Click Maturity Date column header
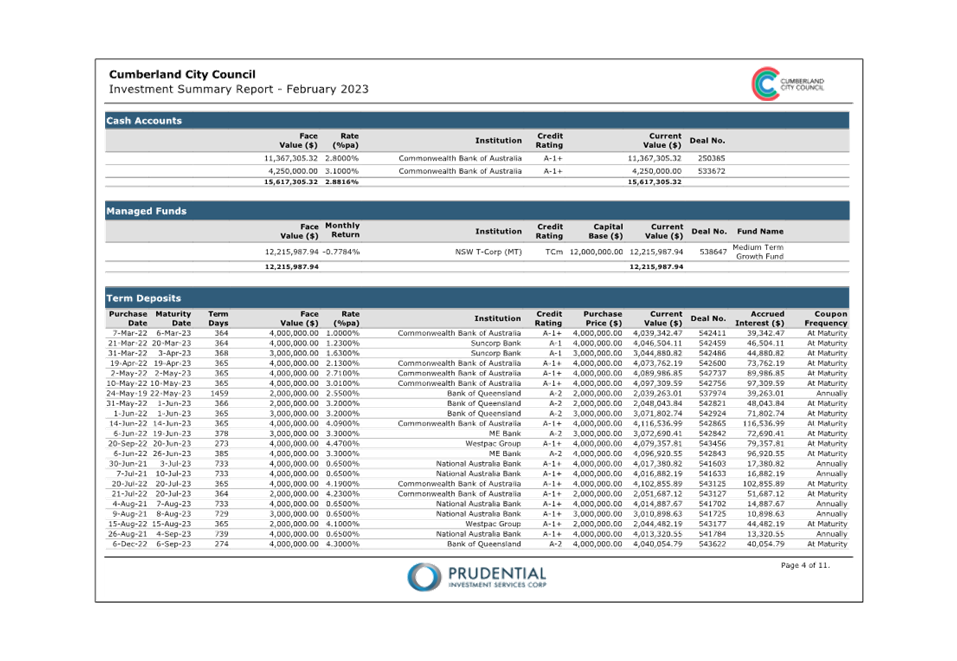The height and width of the screenshot is (661, 957). (x=172, y=318)
